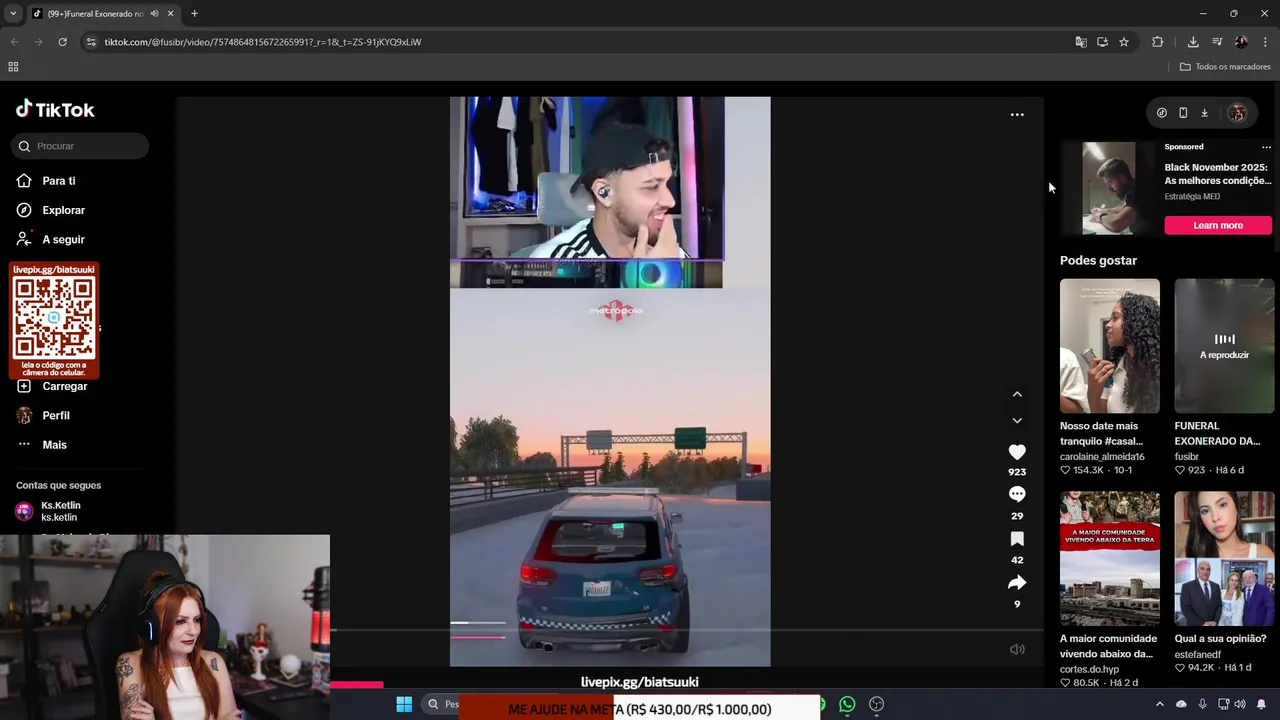Open the Qual a sua opinião thumbnail

[x=1224, y=558]
